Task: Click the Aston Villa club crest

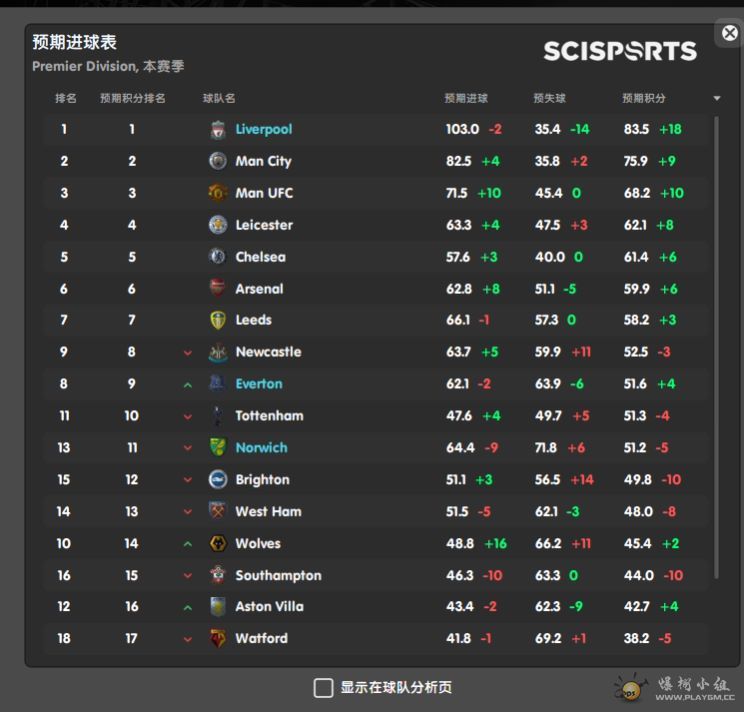Action: click(218, 607)
